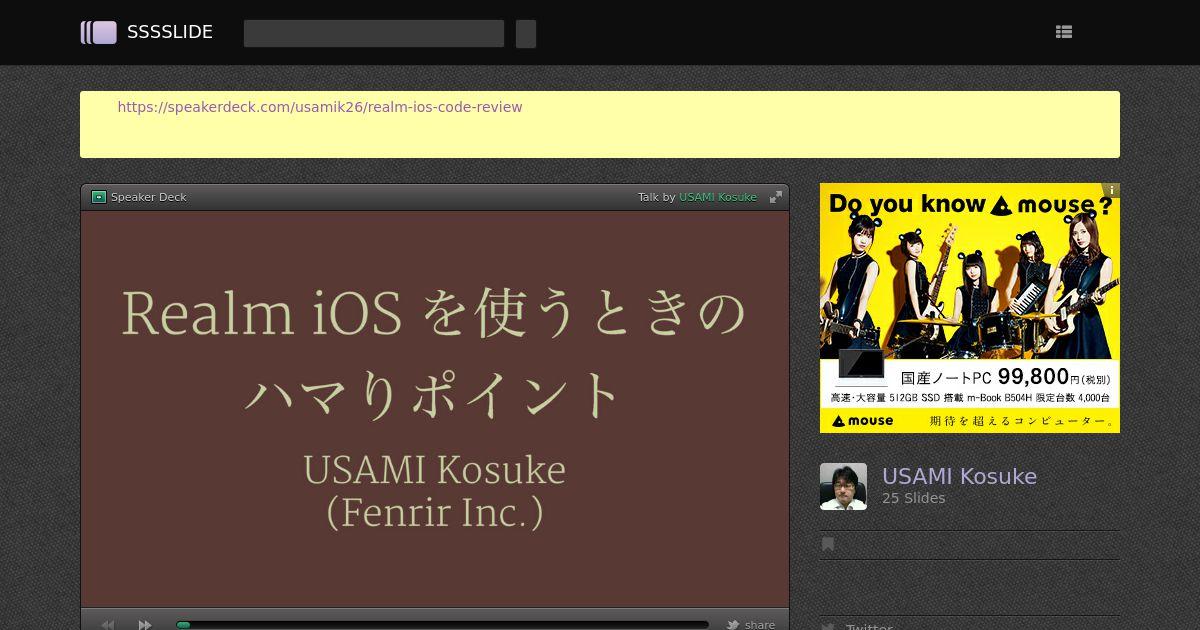This screenshot has height=630, width=1200.
Task: Open the speakerdeck.com realm-ios-code-review link
Action: (x=320, y=107)
